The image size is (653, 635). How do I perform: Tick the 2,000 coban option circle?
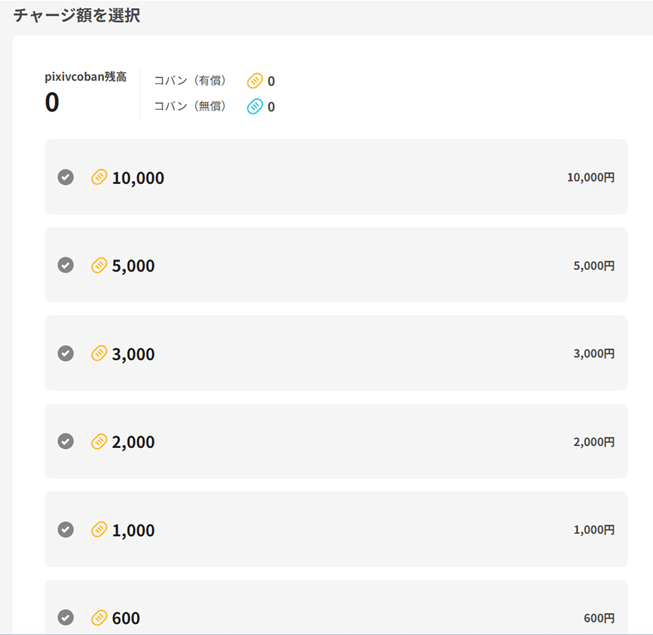(66, 441)
